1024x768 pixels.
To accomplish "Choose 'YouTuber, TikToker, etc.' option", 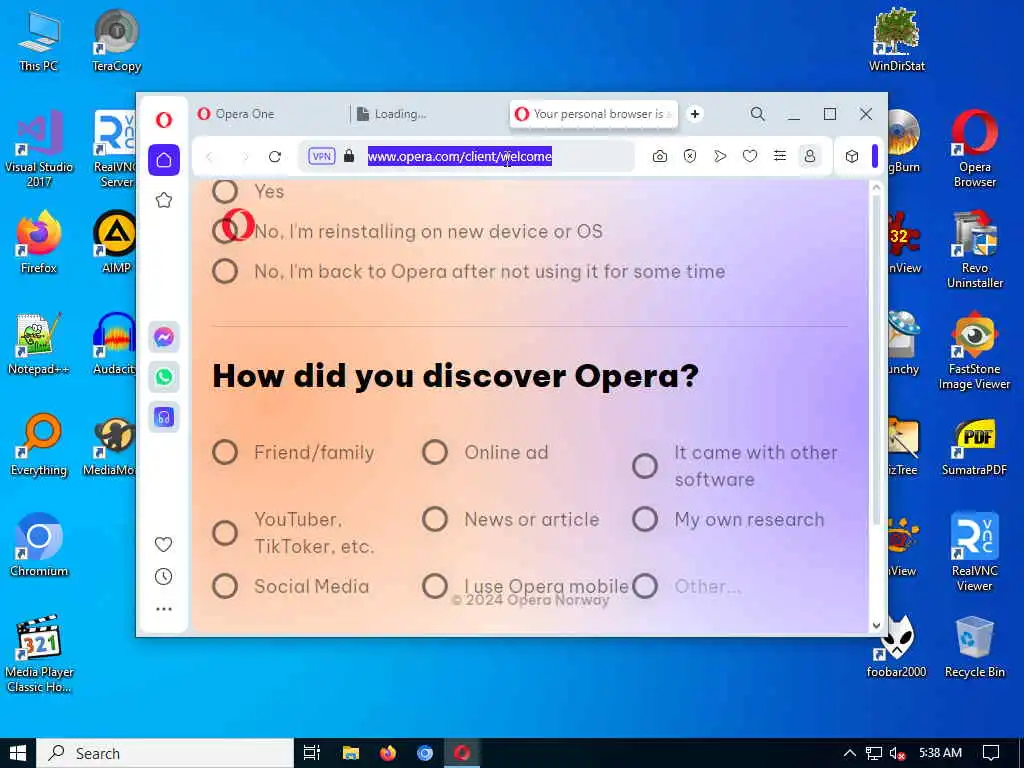I will (x=225, y=532).
